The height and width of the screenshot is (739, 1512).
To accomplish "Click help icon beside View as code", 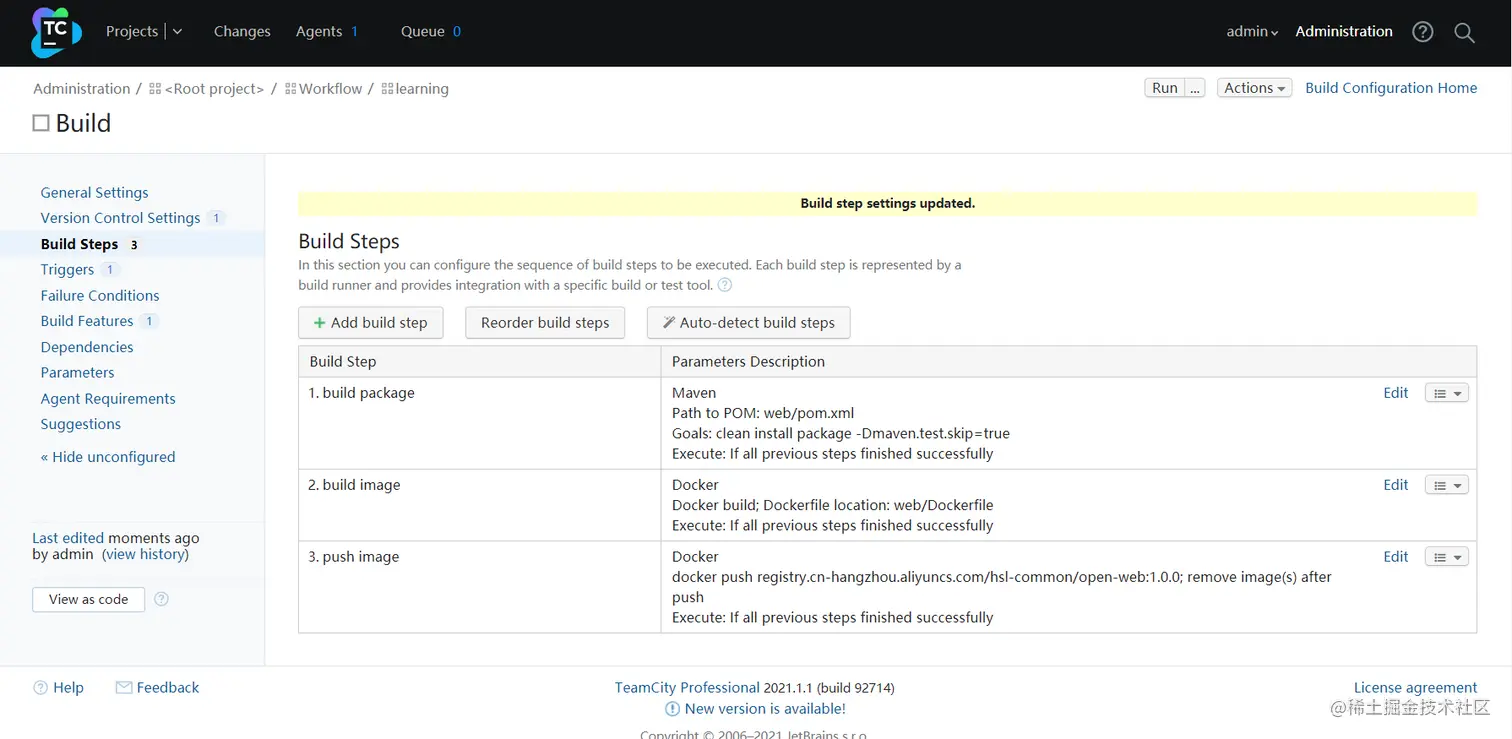I will 161,599.
